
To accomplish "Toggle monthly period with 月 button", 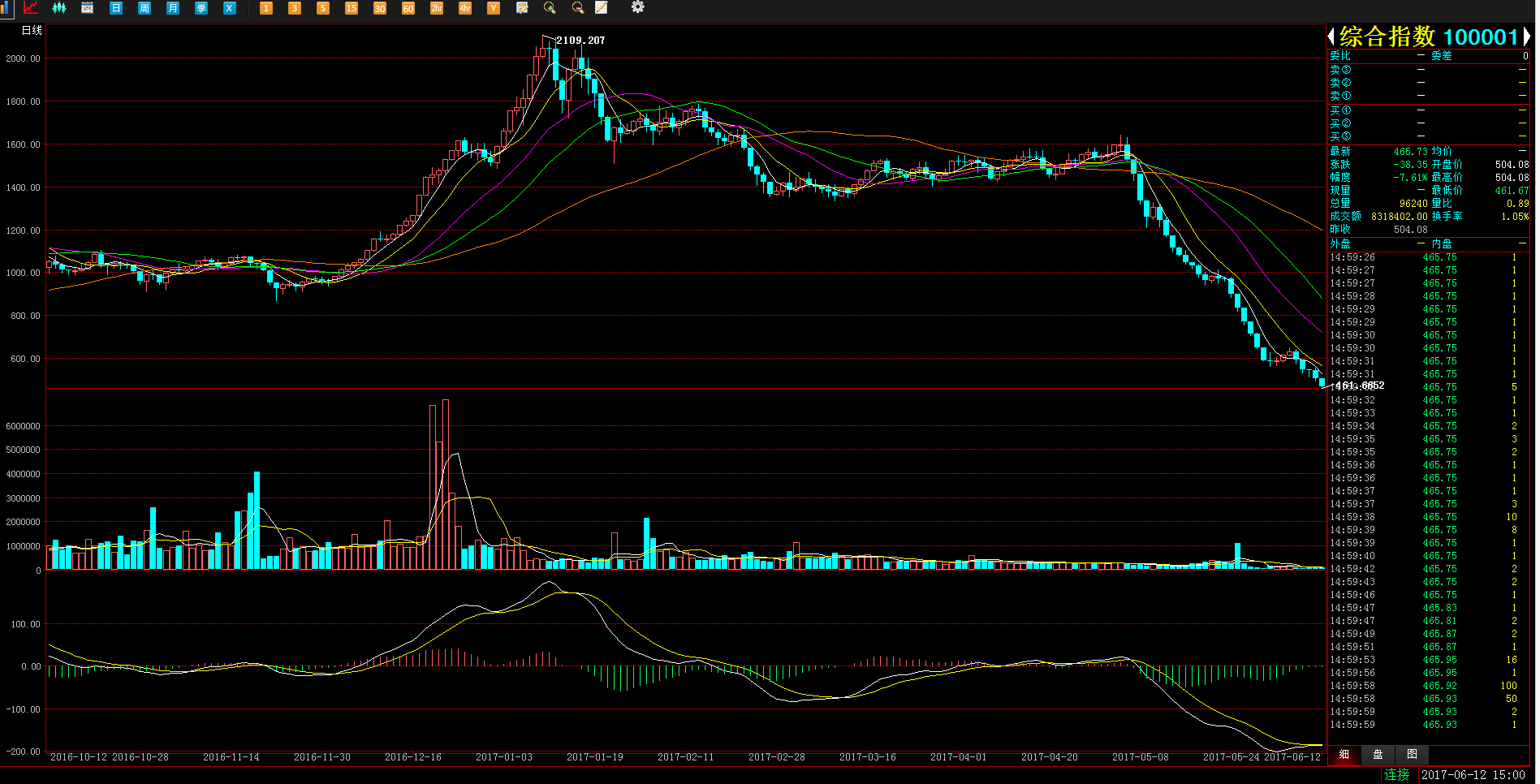I will point(173,8).
